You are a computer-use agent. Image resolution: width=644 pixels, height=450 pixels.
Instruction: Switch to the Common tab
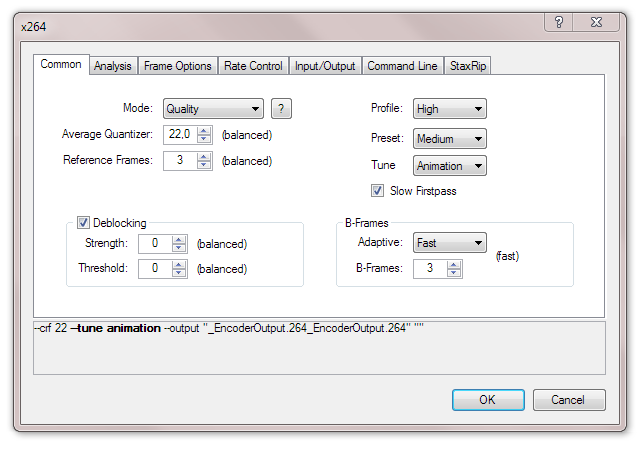point(61,64)
